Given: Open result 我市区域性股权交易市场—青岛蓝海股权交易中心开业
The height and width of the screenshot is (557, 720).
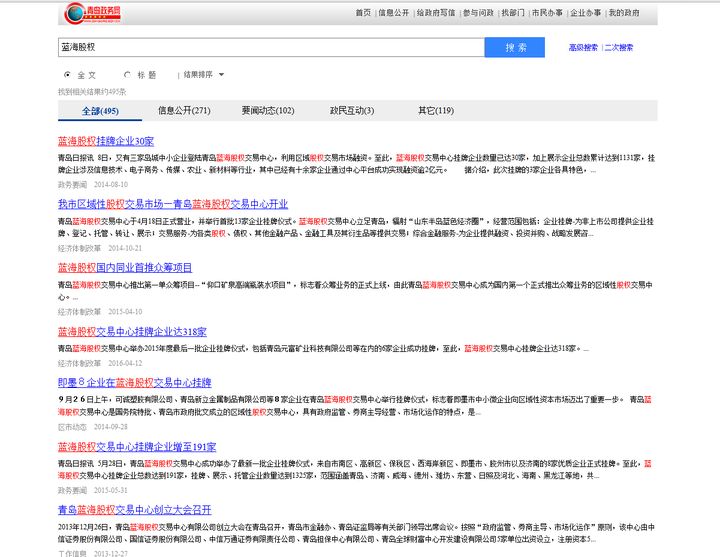Looking at the screenshot, I should [173, 204].
